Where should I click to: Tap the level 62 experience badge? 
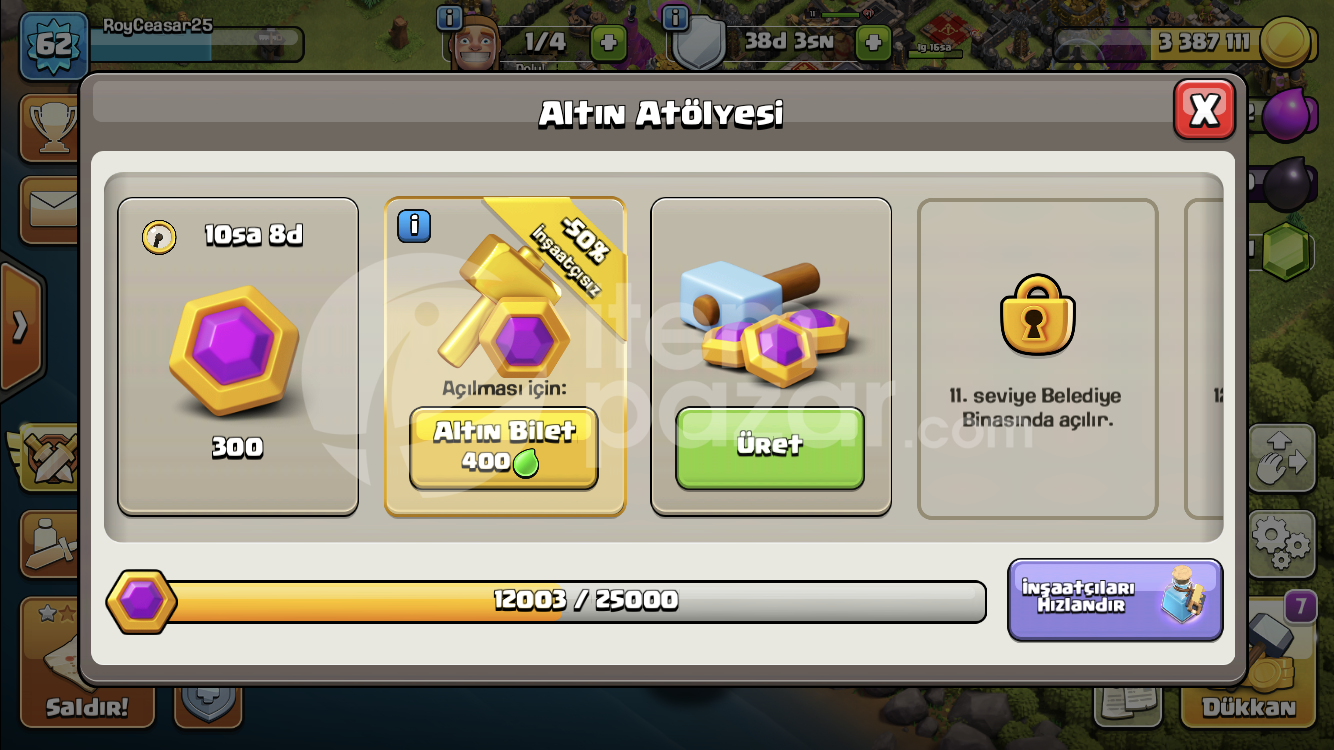click(x=53, y=45)
